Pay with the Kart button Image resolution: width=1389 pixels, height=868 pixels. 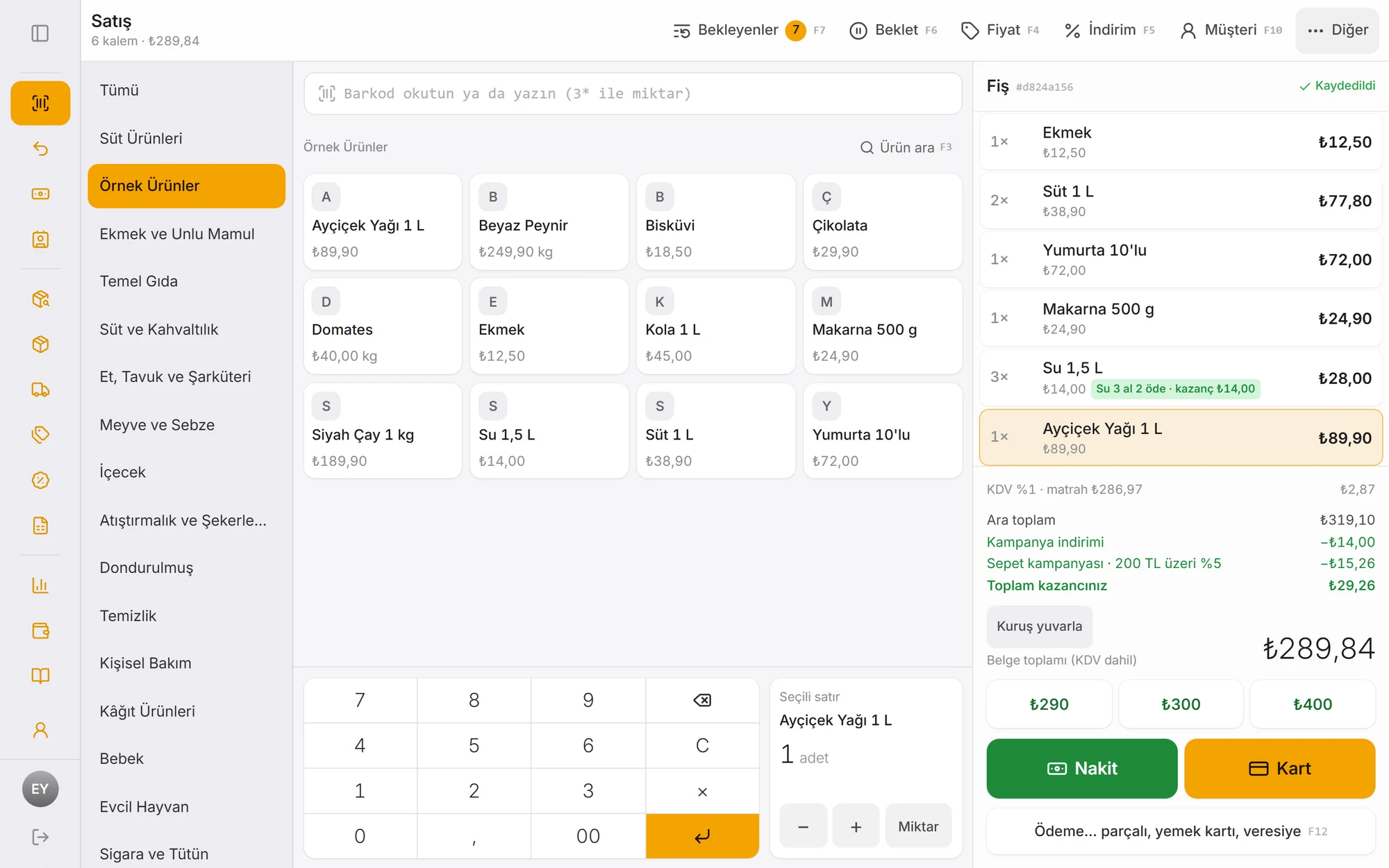coord(1279,768)
